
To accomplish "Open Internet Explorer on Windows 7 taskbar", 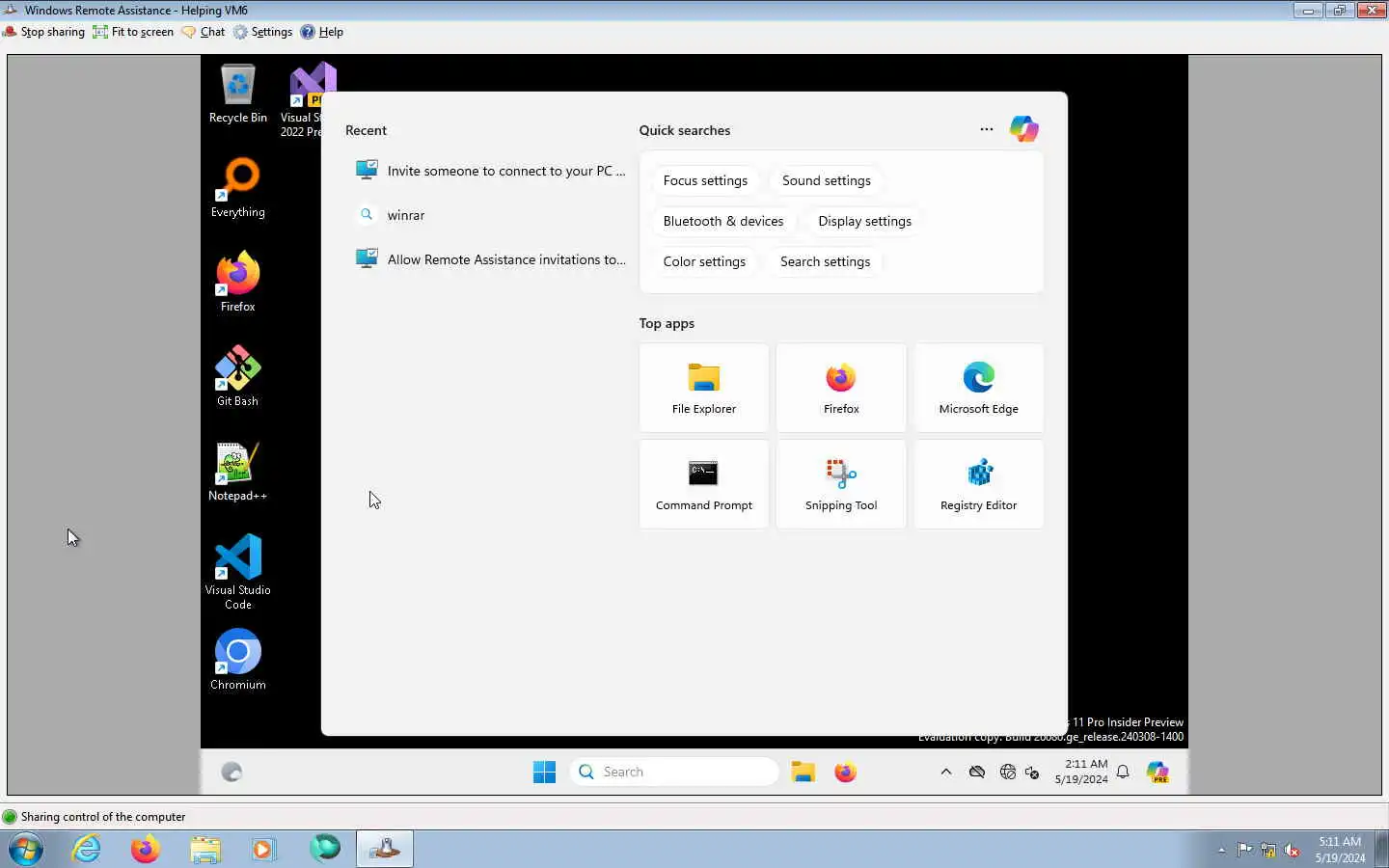I will pos(87,850).
